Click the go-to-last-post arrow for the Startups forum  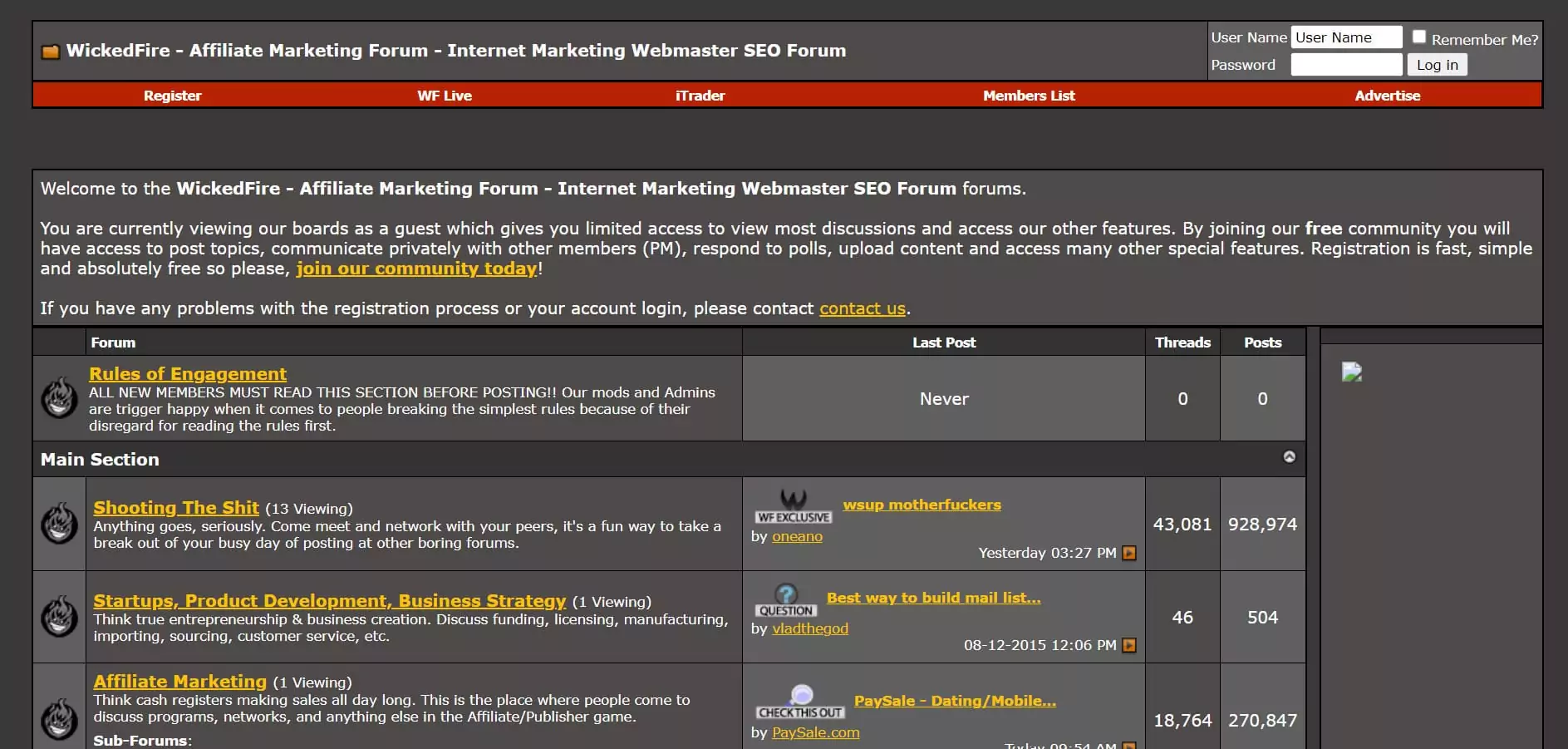click(1128, 644)
